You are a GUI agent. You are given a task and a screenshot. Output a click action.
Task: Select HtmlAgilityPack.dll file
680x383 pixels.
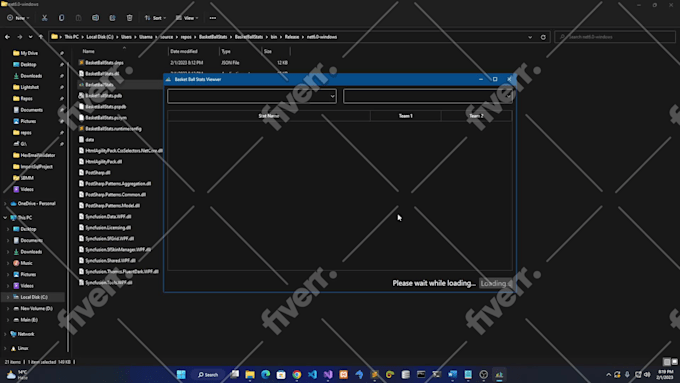point(103,161)
